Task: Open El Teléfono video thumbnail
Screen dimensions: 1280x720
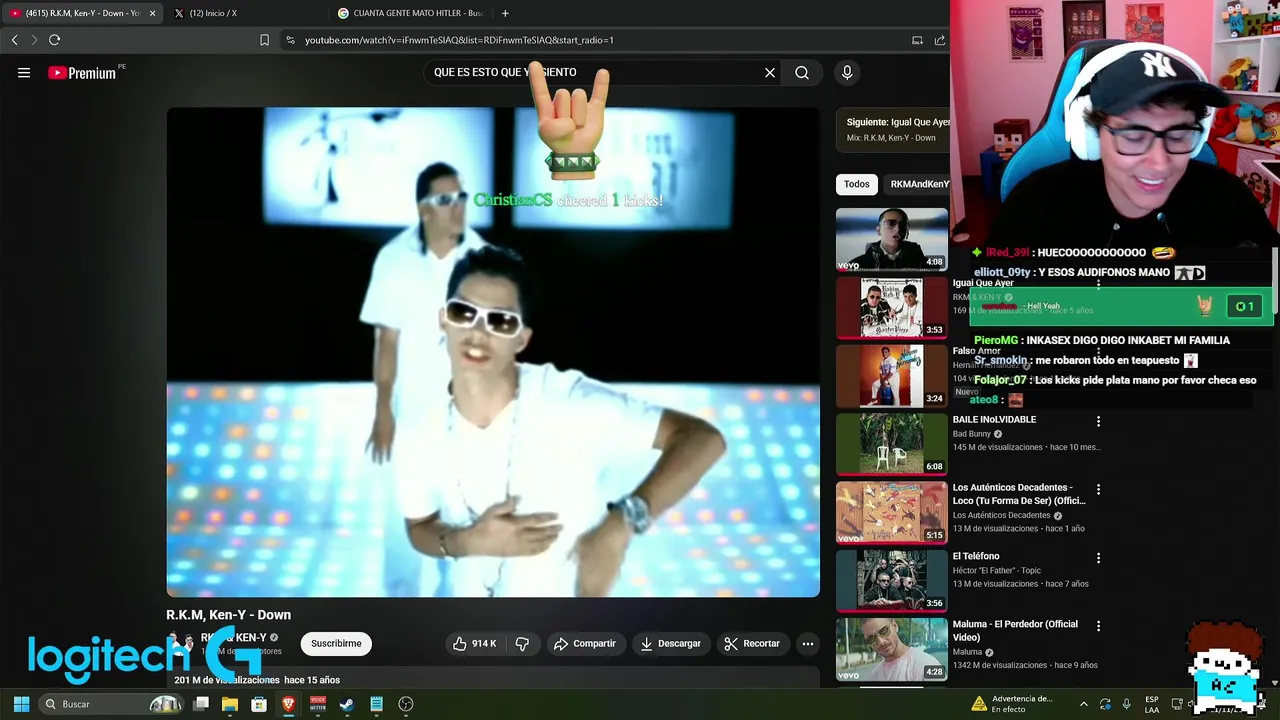Action: pos(892,579)
